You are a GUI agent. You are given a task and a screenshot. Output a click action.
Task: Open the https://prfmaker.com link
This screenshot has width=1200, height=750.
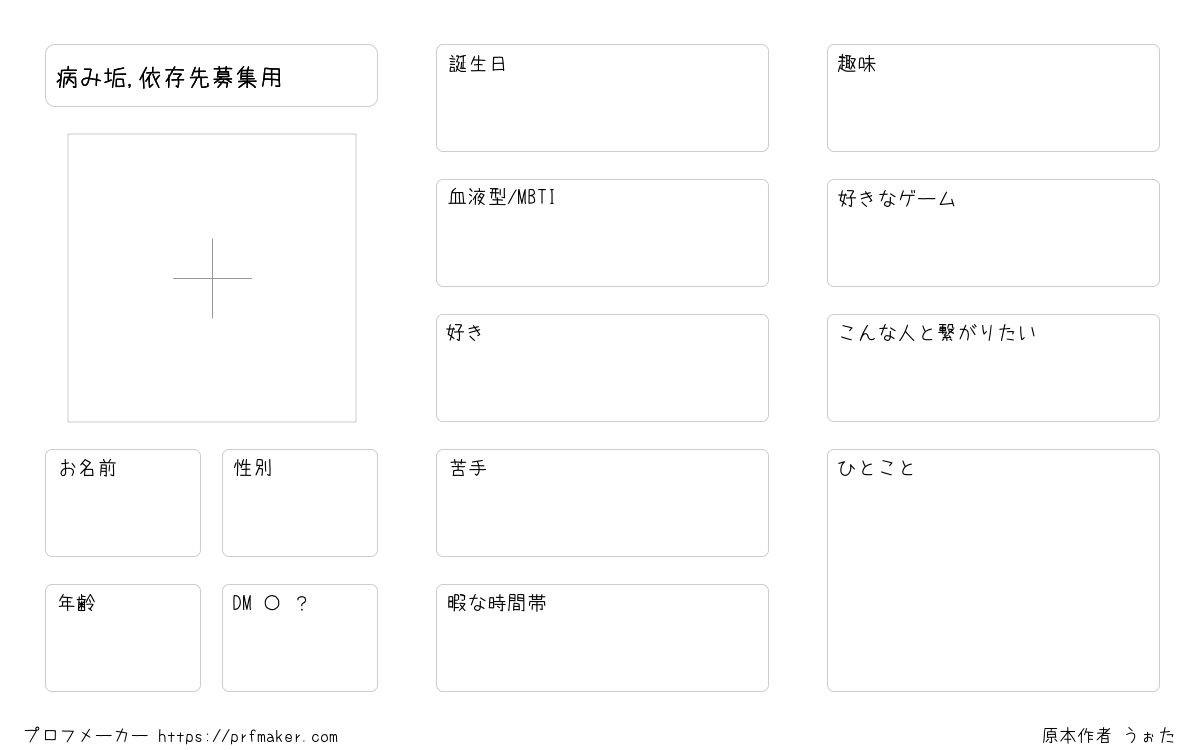click(x=248, y=737)
